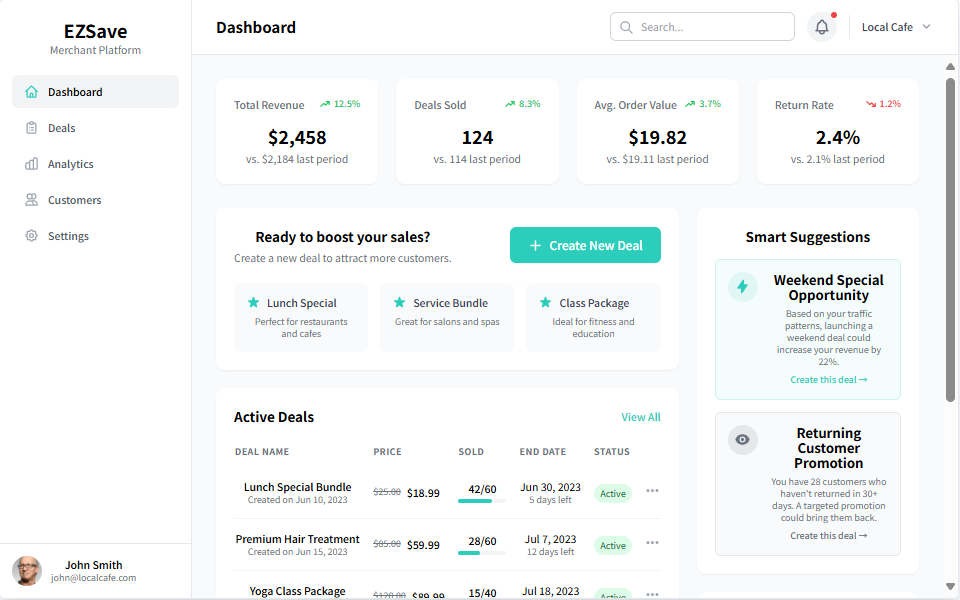The height and width of the screenshot is (600, 960).
Task: Click John Smith's profile avatar
Action: [x=27, y=571]
